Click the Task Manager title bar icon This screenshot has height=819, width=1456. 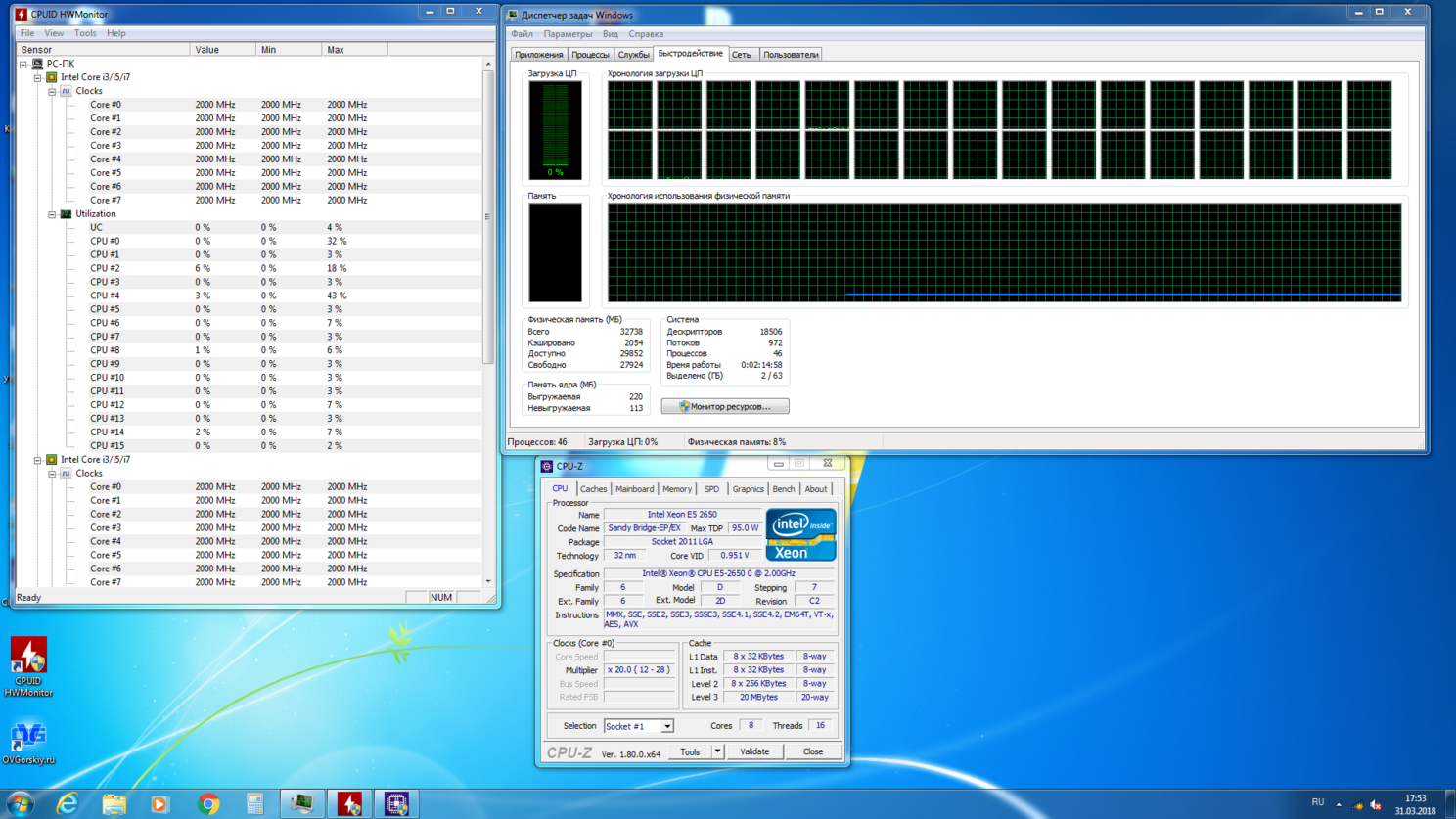(x=513, y=15)
